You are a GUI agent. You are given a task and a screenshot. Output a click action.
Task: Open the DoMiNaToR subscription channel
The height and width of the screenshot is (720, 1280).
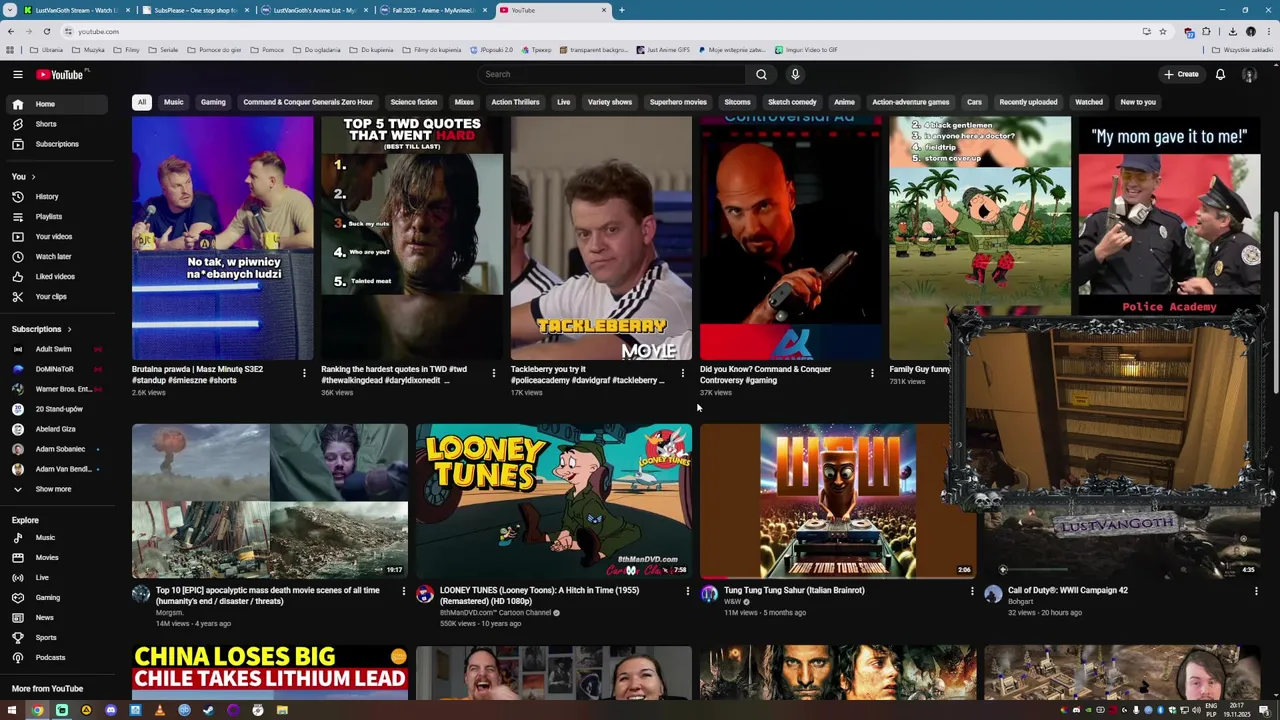(x=58, y=369)
